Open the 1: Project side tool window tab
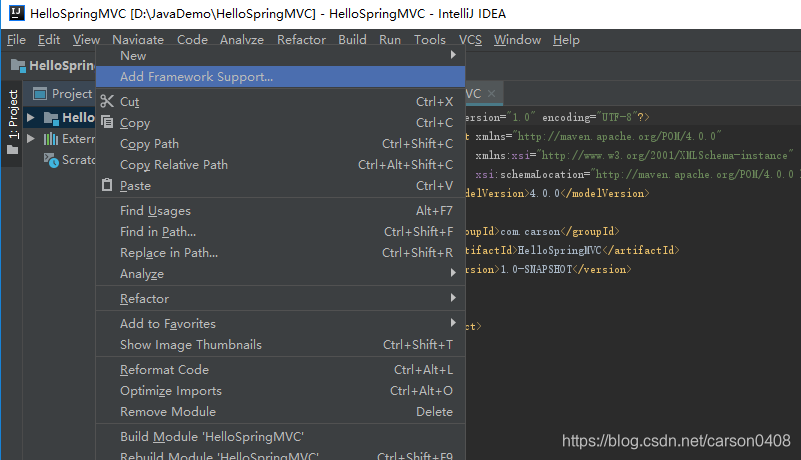This screenshot has width=801, height=460. pyautogui.click(x=12, y=123)
